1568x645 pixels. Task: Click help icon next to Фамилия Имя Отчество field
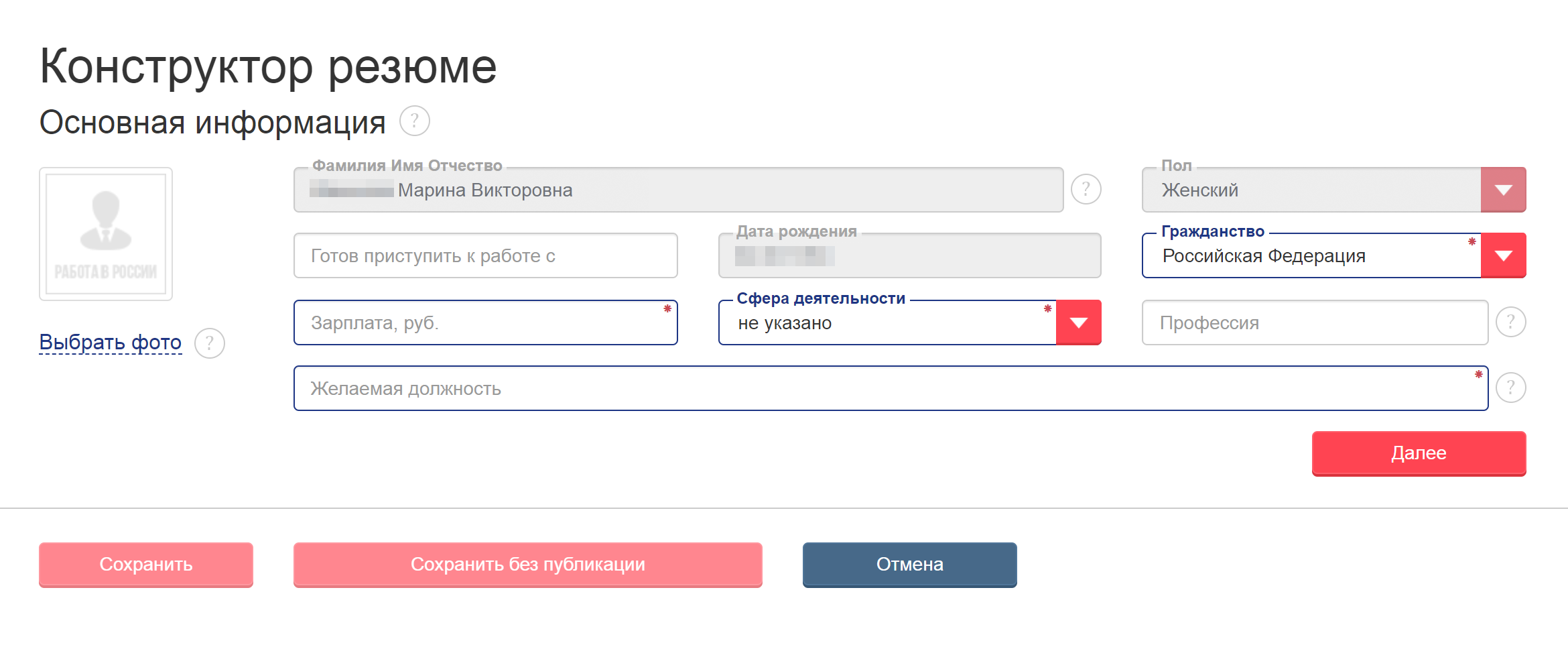coord(1086,190)
